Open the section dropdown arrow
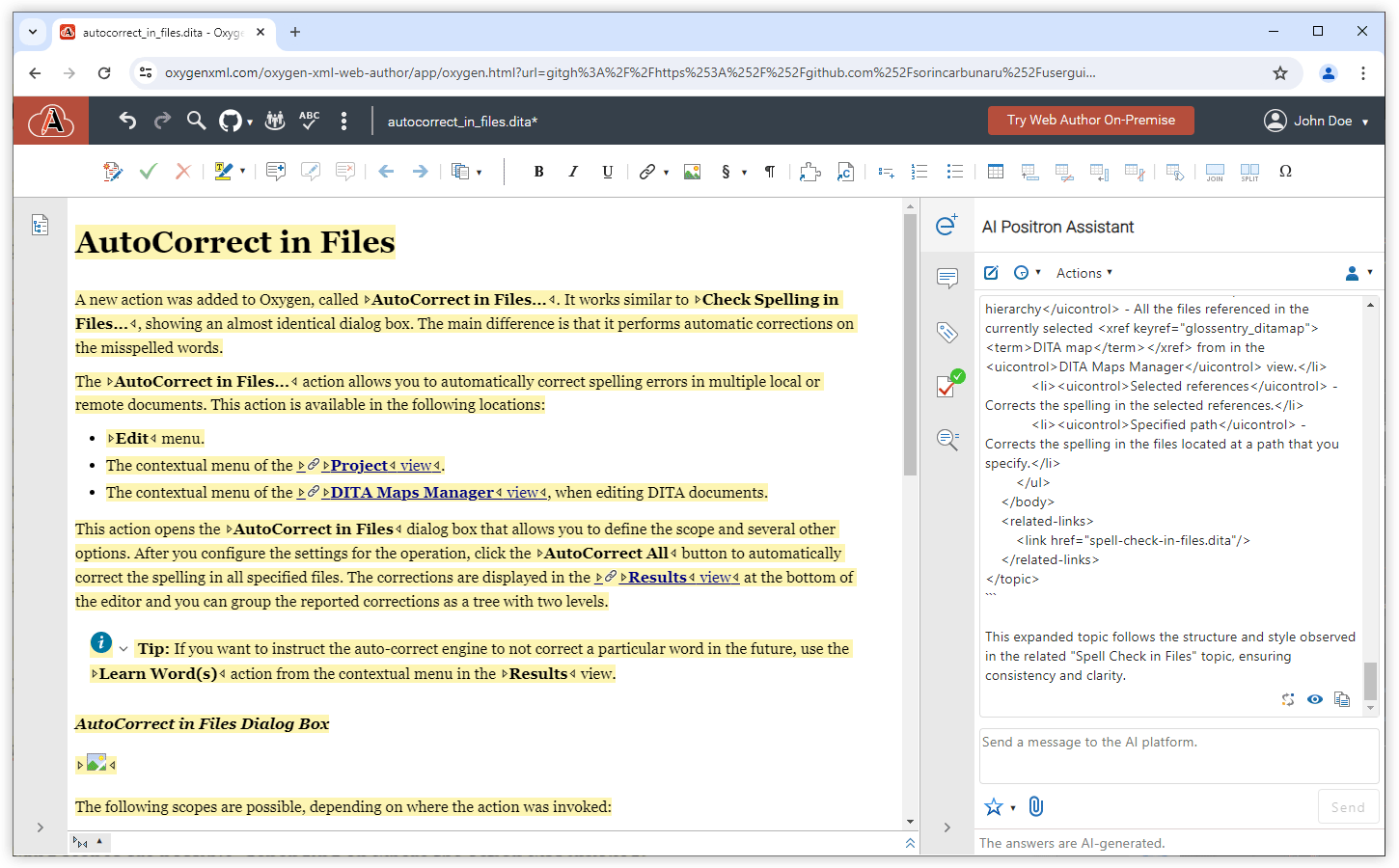Screen dimensions: 1399x868 (x=744, y=173)
